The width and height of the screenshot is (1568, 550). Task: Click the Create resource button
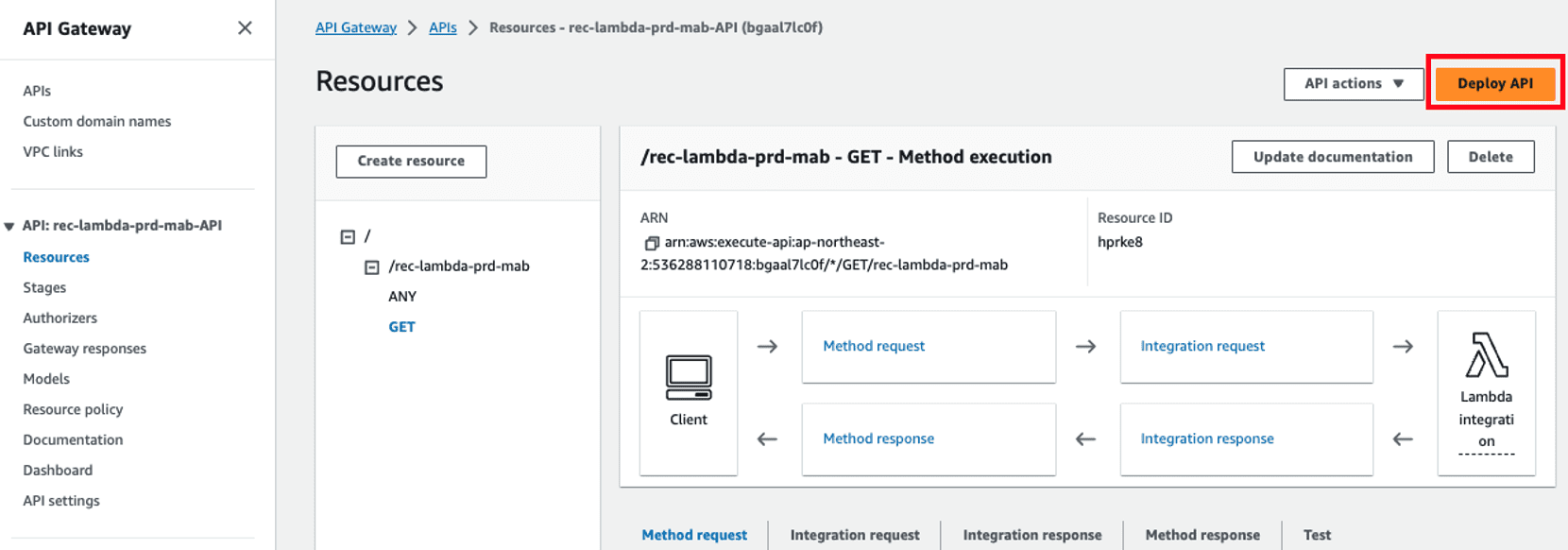coord(411,162)
